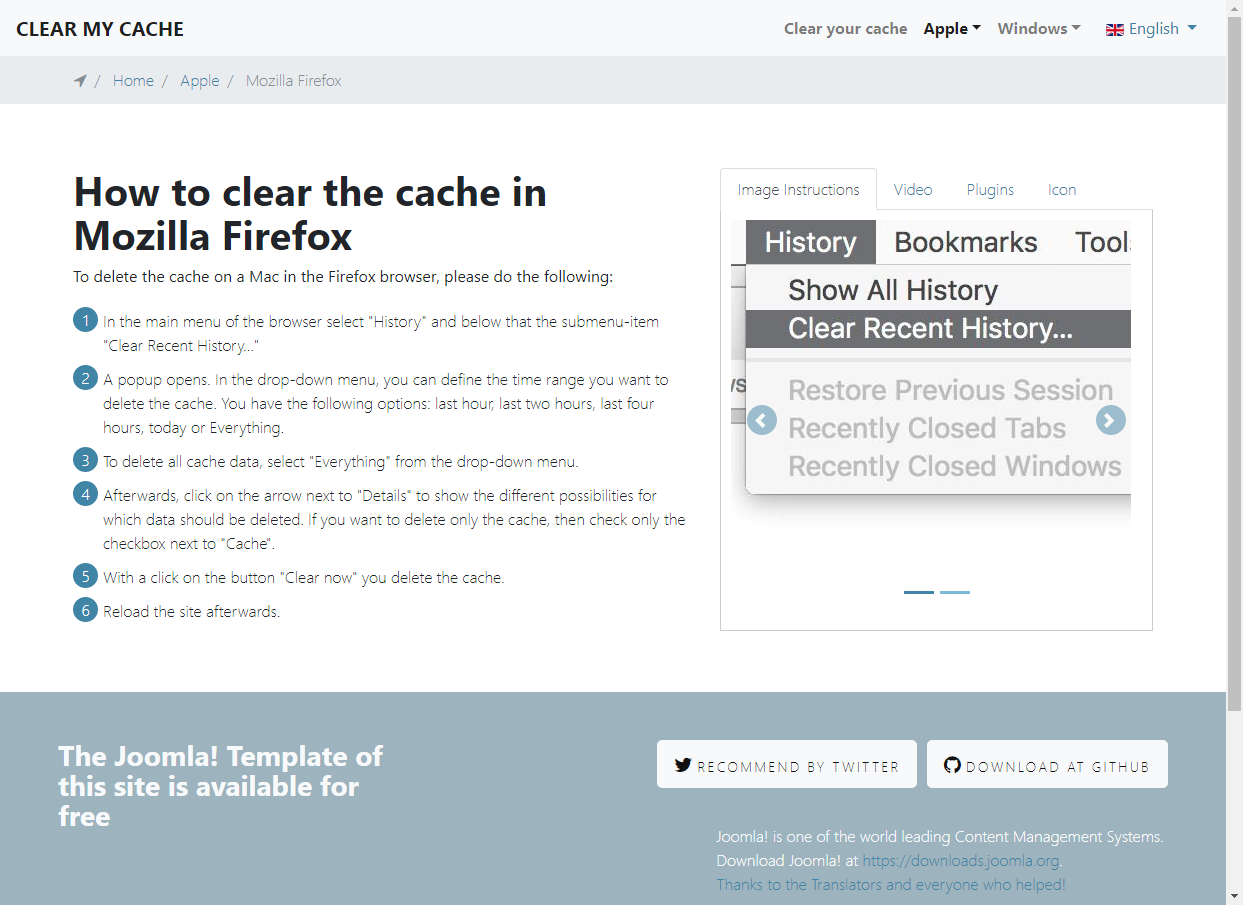Click 'The Joomla! Template of this site' heading
This screenshot has height=905, width=1243.
click(220, 786)
